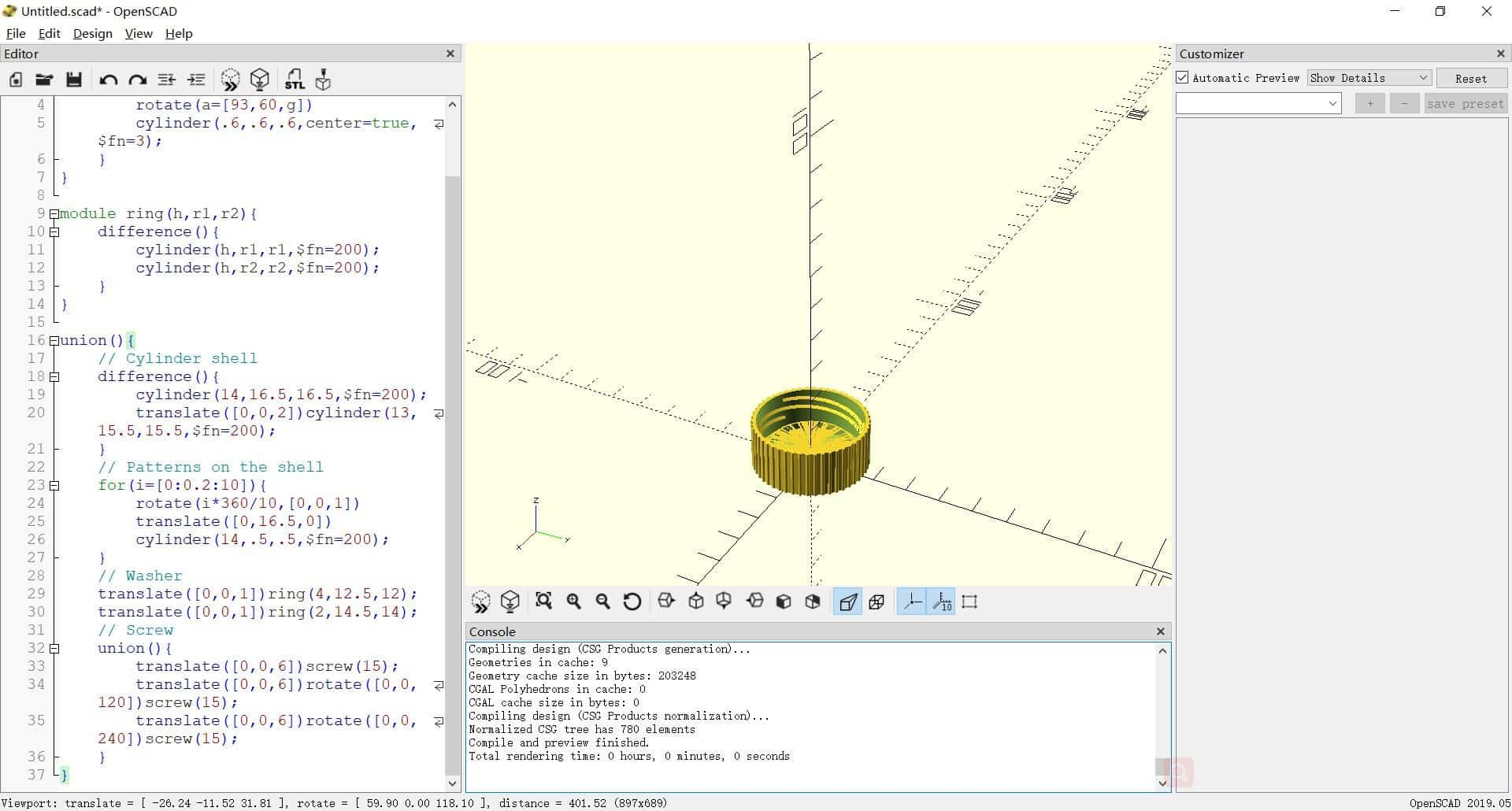Viewport: 1512px width, 811px height.
Task: Click the editor scrollbar up arrow
Action: click(x=452, y=104)
